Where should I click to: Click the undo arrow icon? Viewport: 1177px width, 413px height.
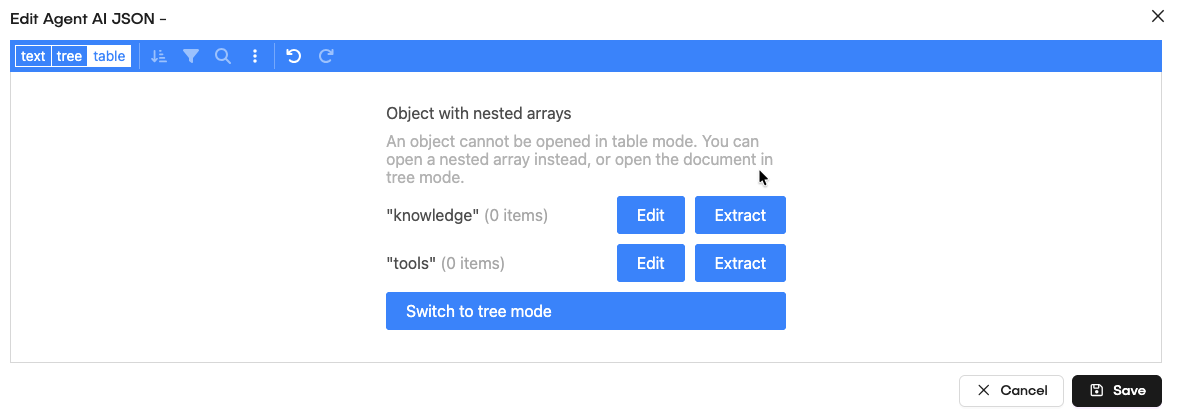[x=293, y=57]
